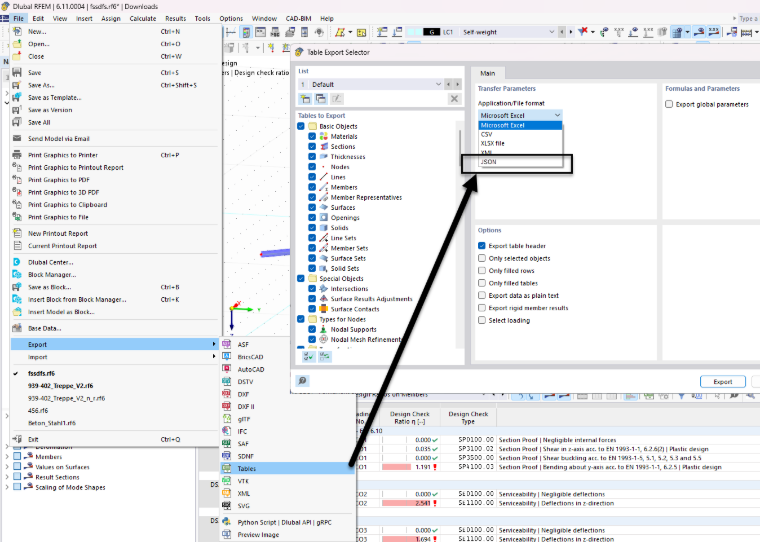760x542 pixels.
Task: Enable Only filled tables option
Action: (482, 283)
